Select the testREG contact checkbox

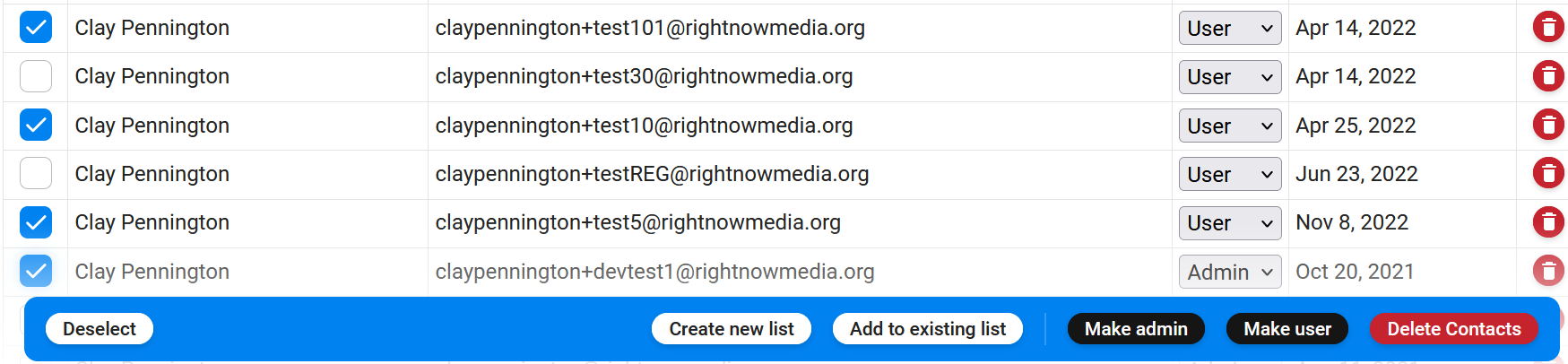[36, 173]
